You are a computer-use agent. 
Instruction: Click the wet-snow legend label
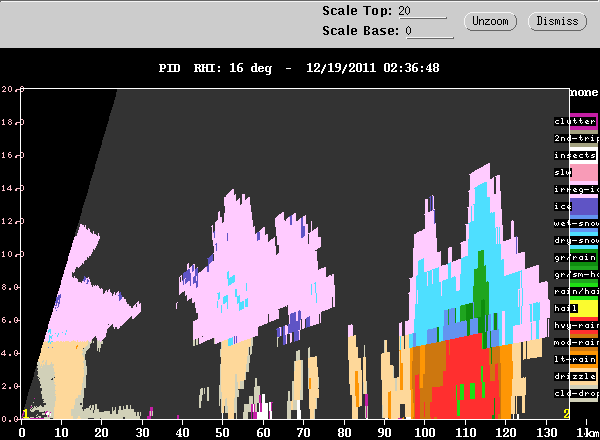(576, 223)
